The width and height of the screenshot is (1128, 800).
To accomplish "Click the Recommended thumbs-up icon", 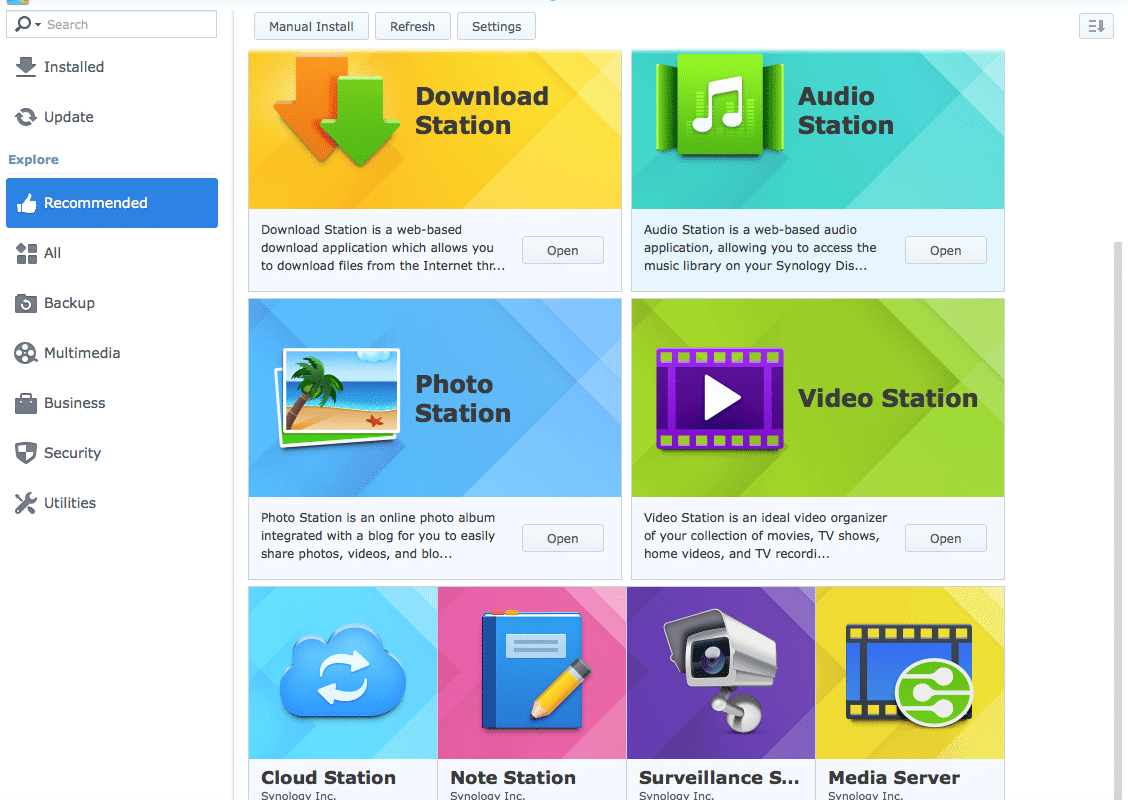I will (x=27, y=204).
